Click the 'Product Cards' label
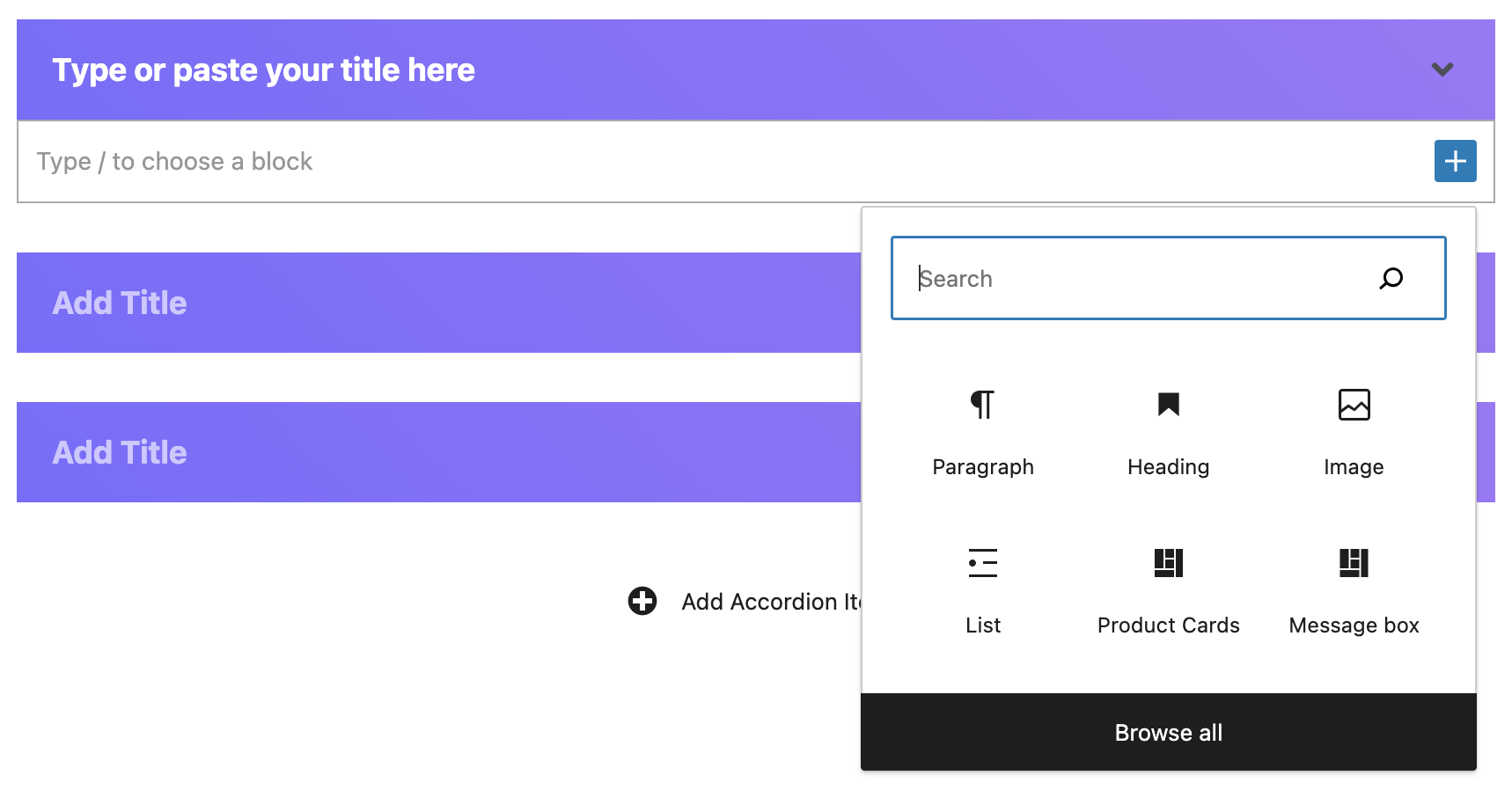This screenshot has height=790, width=1512. [1168, 625]
